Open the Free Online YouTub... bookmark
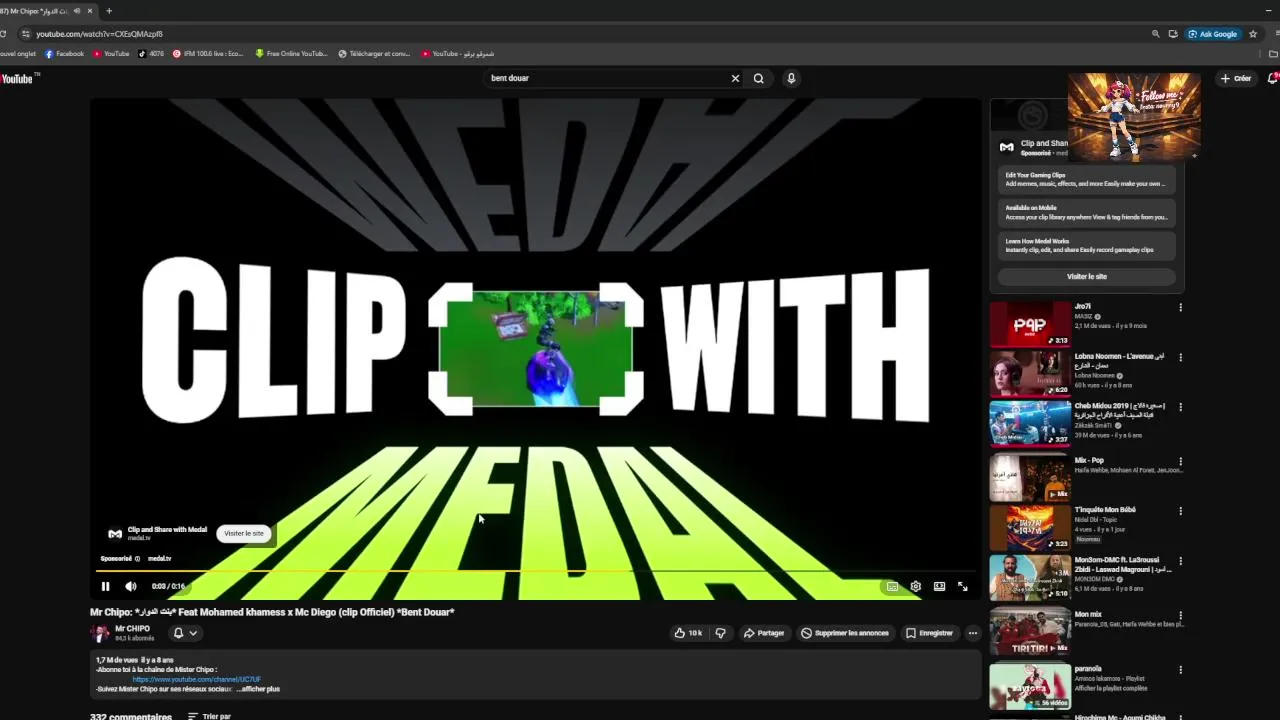Screen dimensions: 1280x720 [x=291, y=54]
